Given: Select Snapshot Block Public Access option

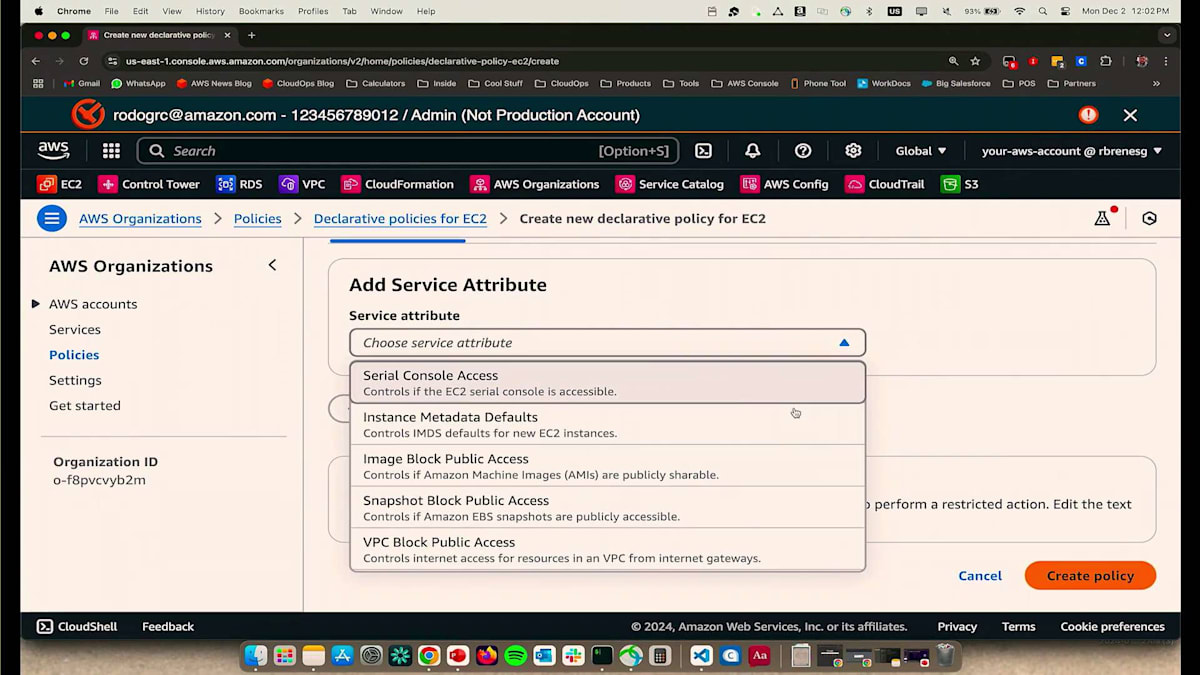Looking at the screenshot, I should click(x=607, y=508).
